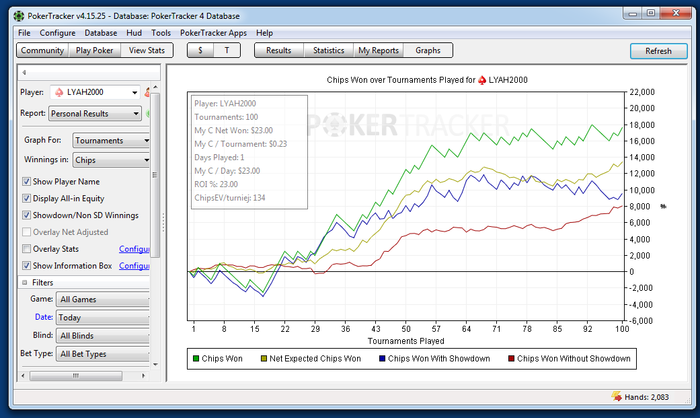Click the green icon beside the Report dropdown
This screenshot has height=418, width=700.
147,113
